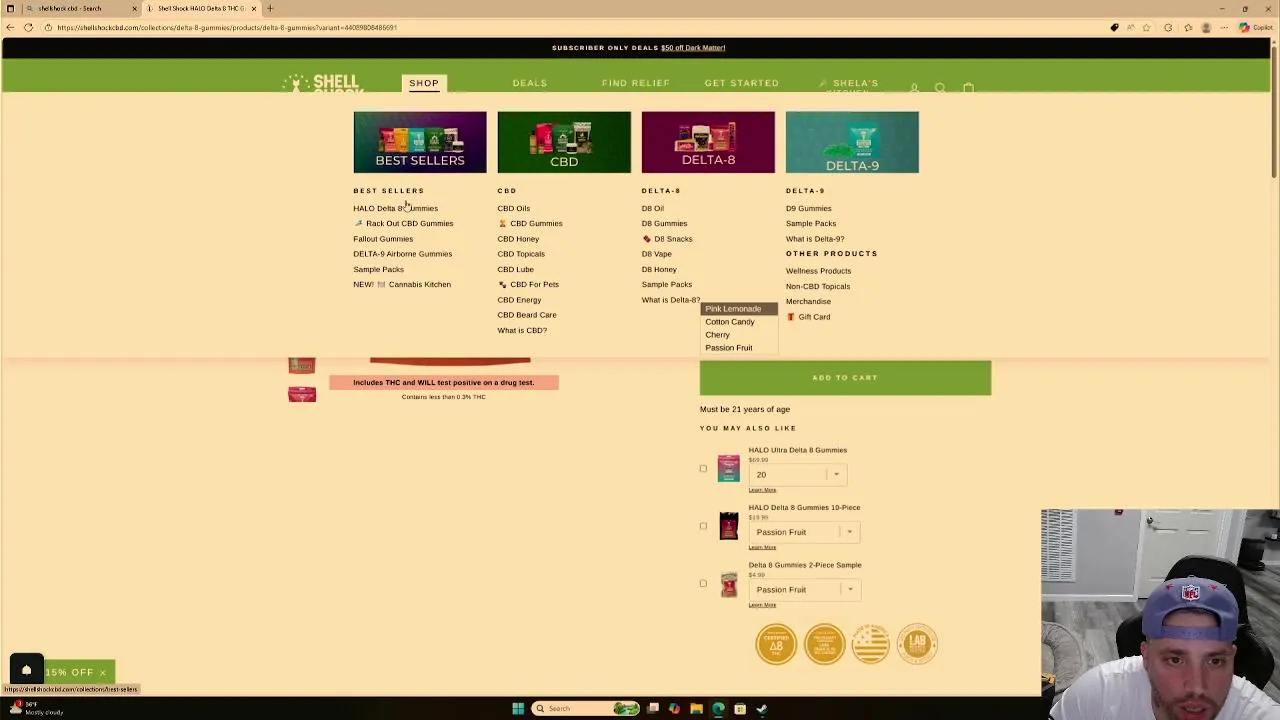Open the D8 Gummies link
The height and width of the screenshot is (720, 1280).
click(664, 224)
